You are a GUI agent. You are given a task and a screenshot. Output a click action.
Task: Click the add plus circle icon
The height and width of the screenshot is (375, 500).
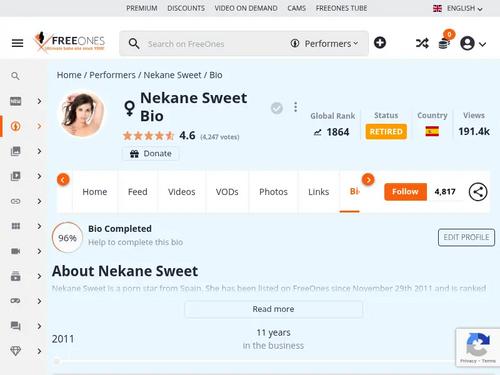tap(380, 43)
